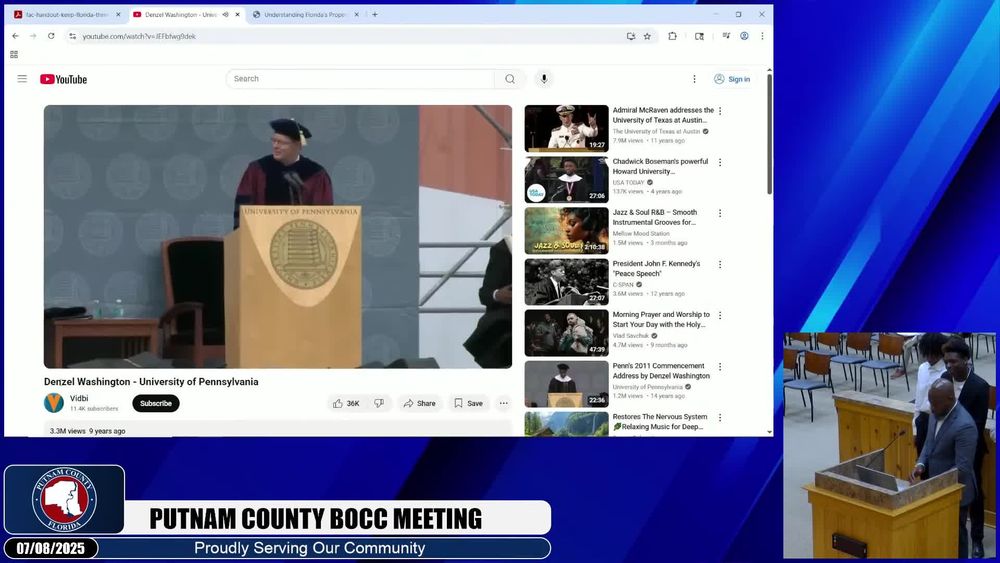Open the C-SPAN channel link
Image resolution: width=1000 pixels, height=563 pixels.
[x=623, y=284]
